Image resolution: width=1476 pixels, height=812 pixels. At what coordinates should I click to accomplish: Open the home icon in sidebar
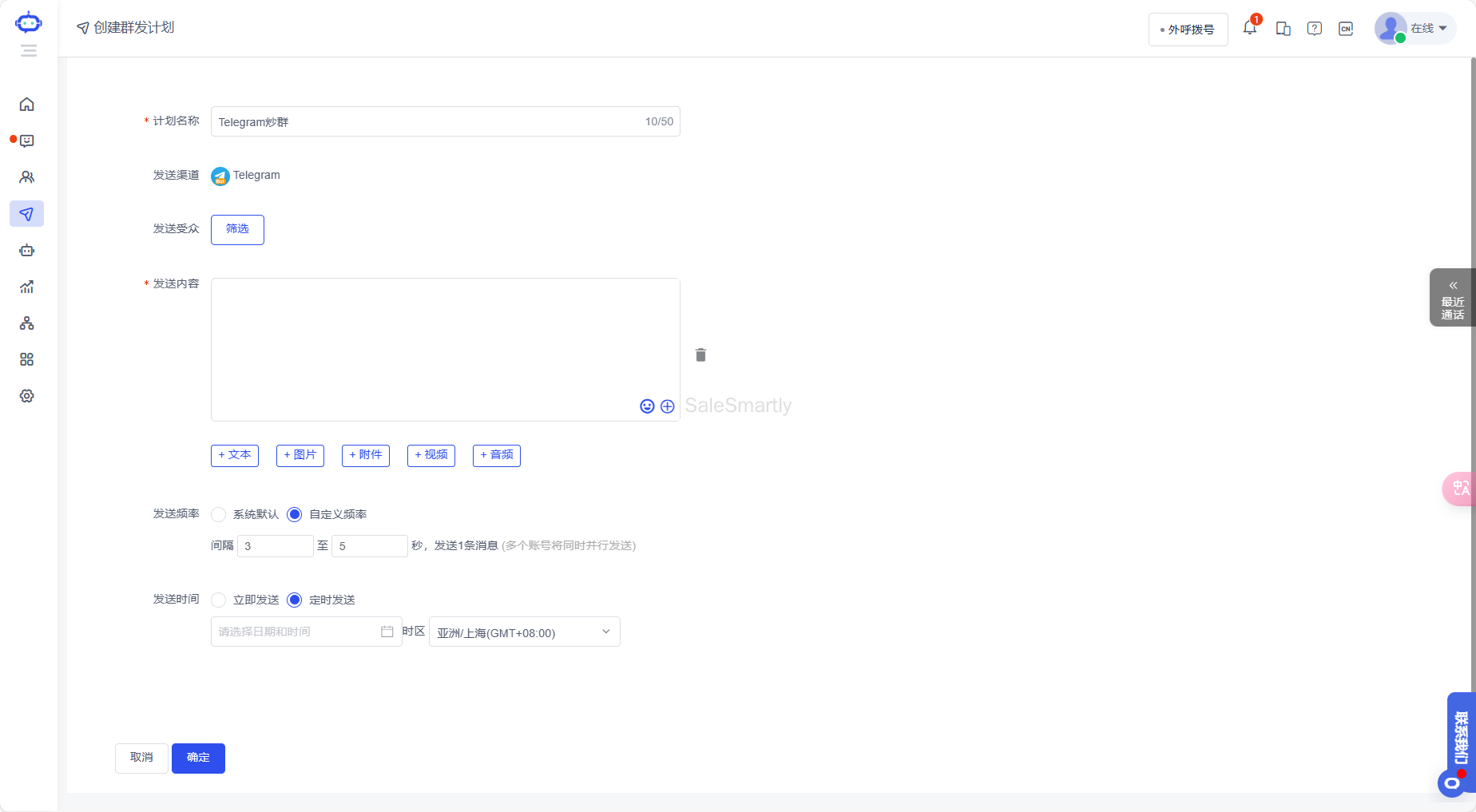(27, 105)
